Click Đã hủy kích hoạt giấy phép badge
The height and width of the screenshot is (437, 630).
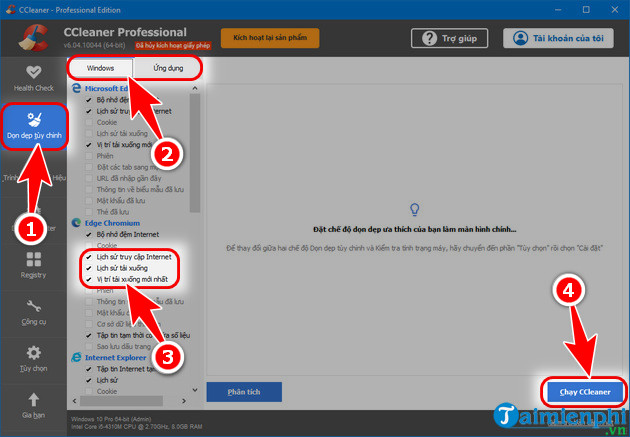coord(173,45)
